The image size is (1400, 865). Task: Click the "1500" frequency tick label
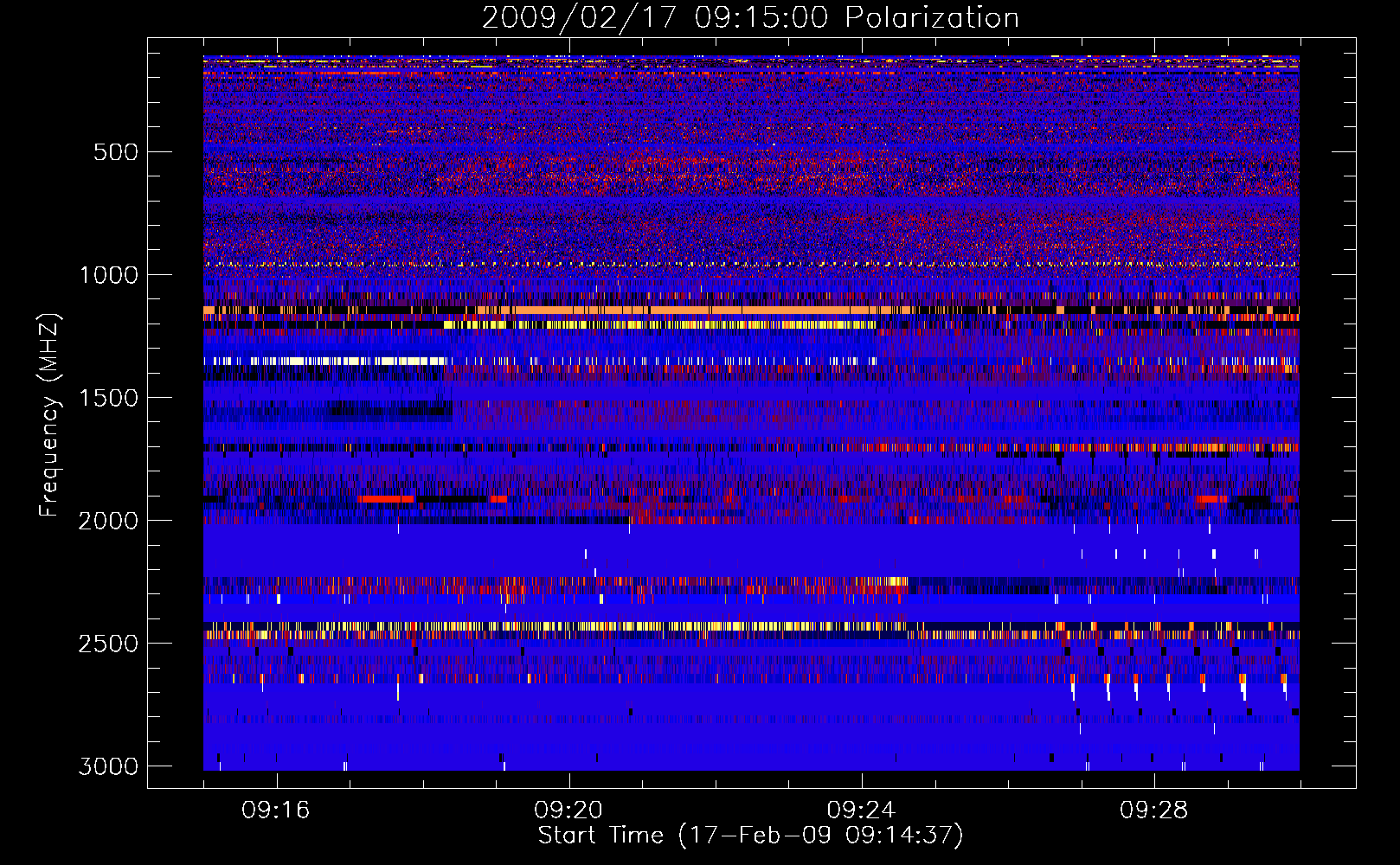(x=108, y=398)
